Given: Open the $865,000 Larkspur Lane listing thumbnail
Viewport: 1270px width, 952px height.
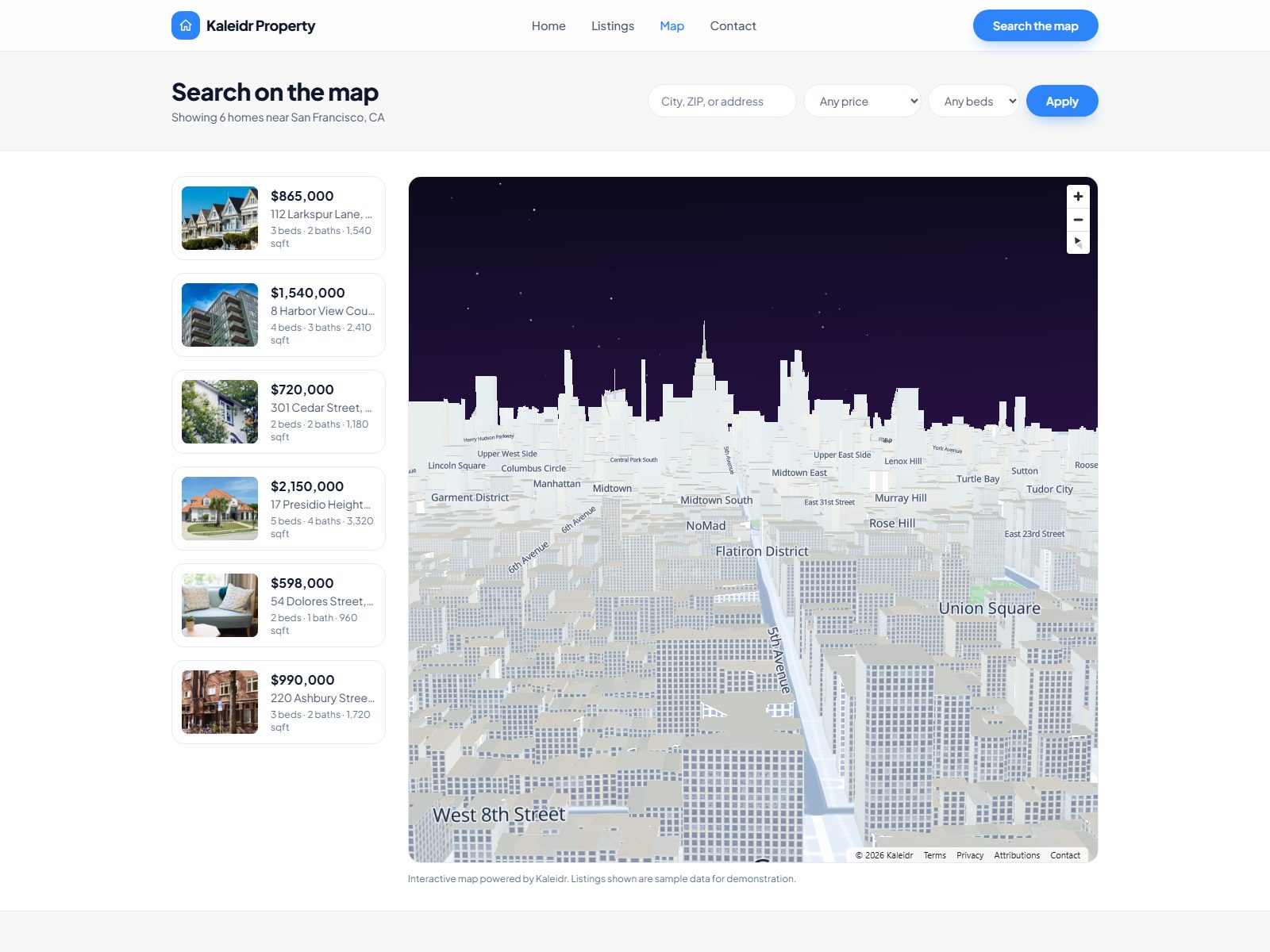Looking at the screenshot, I should pos(220,218).
